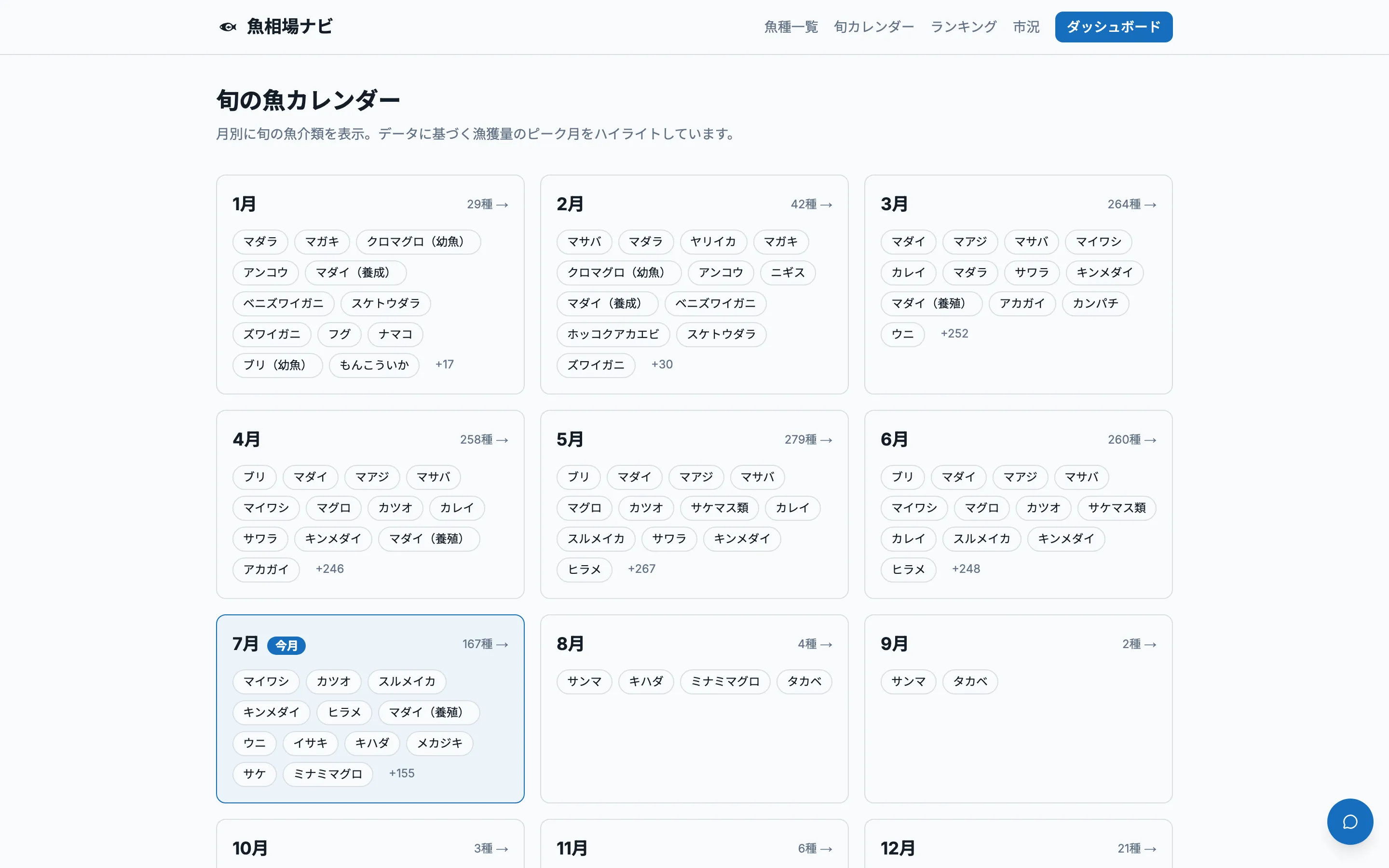Select ナマコ tag in 1月
The height and width of the screenshot is (868, 1389).
395,334
